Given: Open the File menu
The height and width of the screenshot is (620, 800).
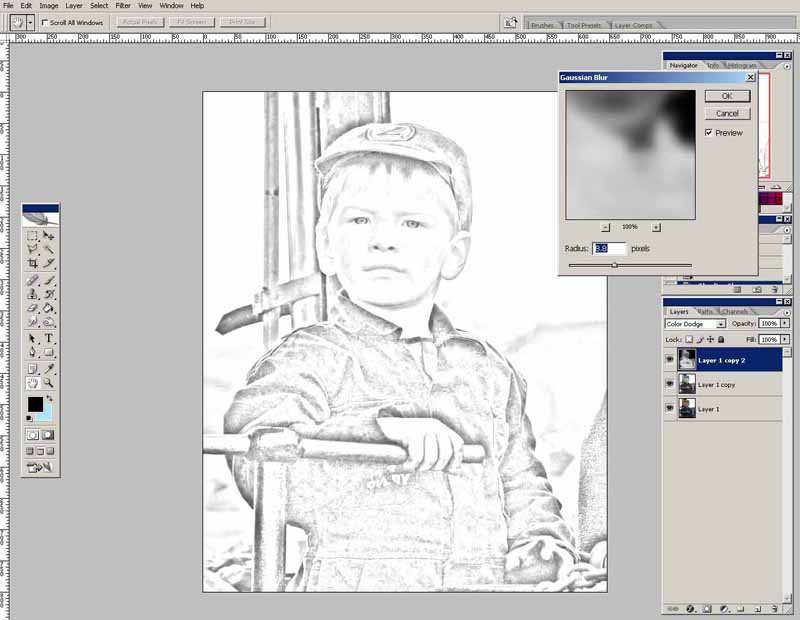Looking at the screenshot, I should [x=8, y=6].
